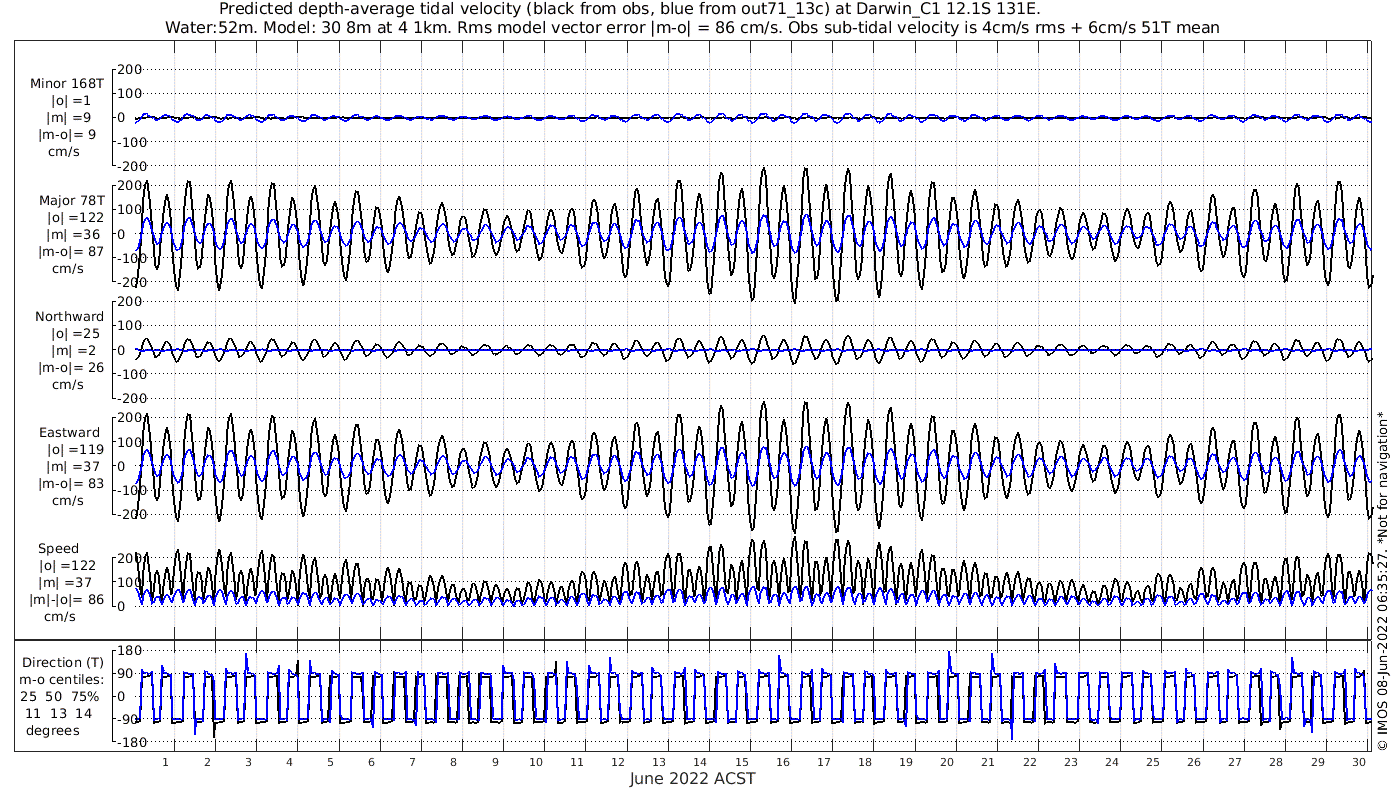This screenshot has width=1400, height=800.
Task: Click '|o| =1' under Minor 168T
Action: coord(72,101)
